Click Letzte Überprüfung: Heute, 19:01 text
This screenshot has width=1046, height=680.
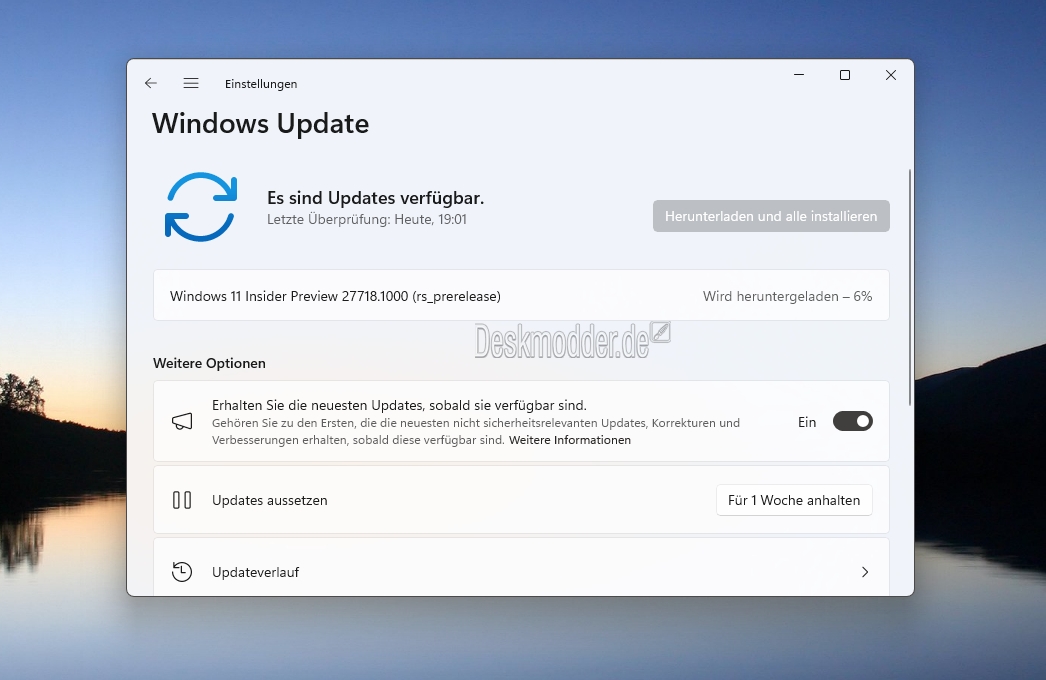[367, 220]
